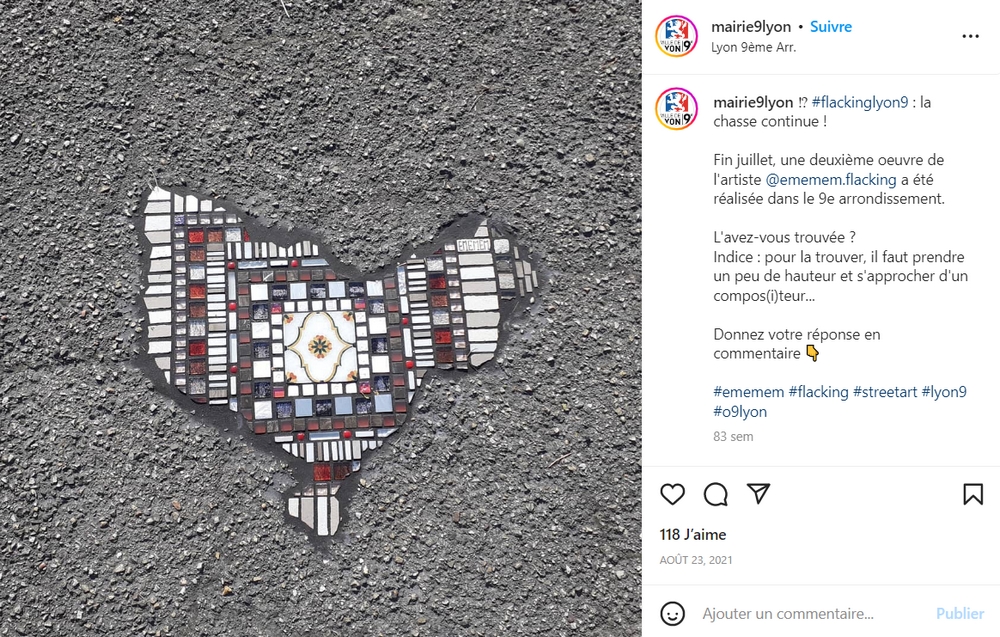Open the Lyon 9ème Arr. location

(753, 47)
